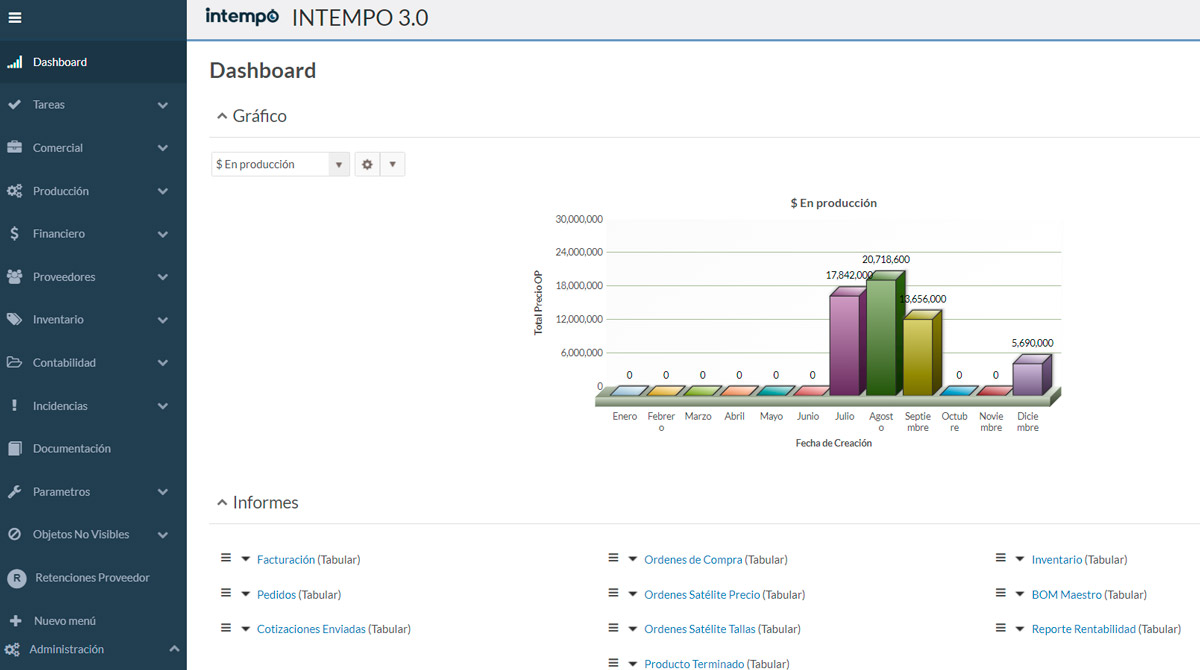Click the Dashboard bar chart icon

tap(14, 62)
